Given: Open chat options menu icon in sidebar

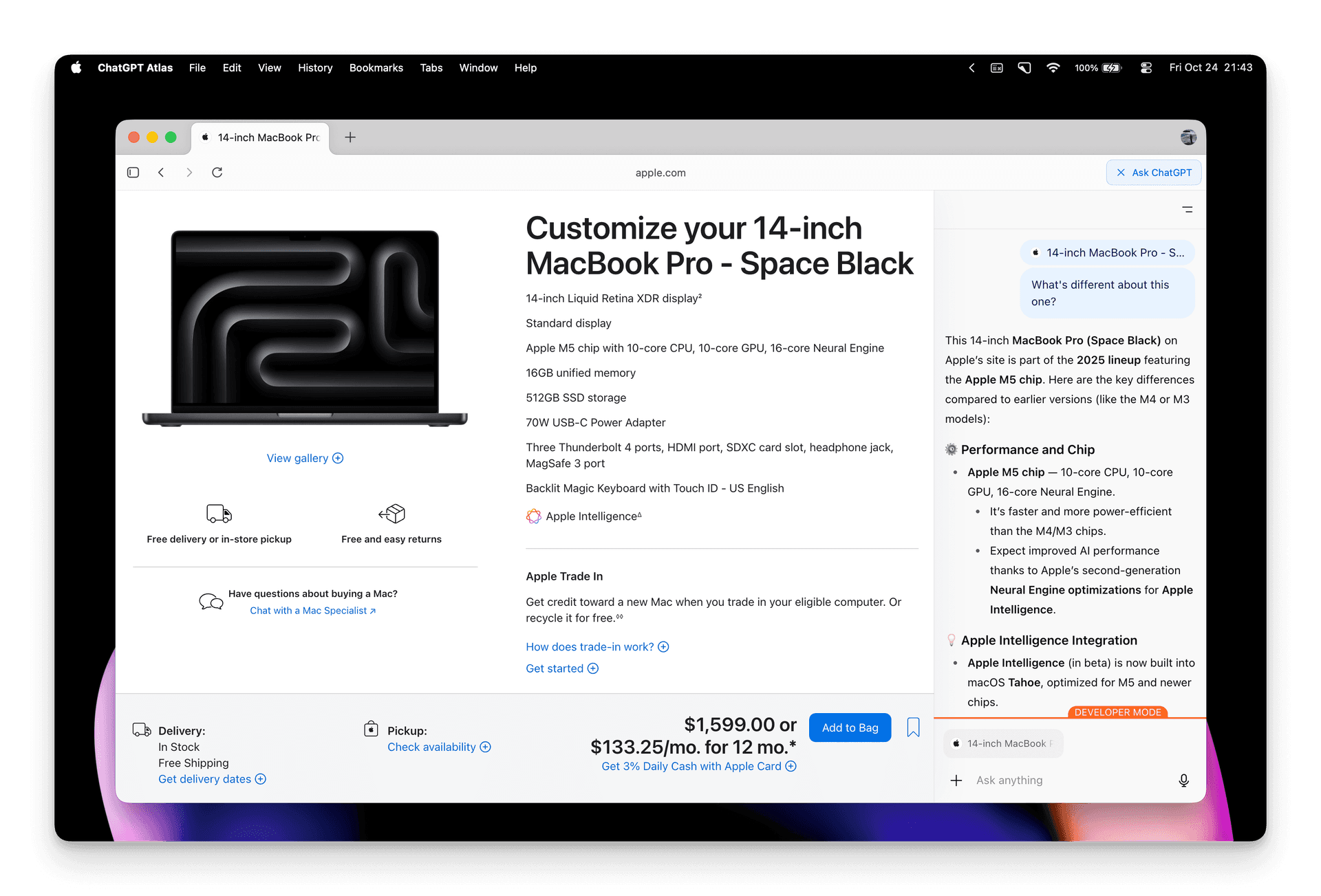Looking at the screenshot, I should 1188,210.
